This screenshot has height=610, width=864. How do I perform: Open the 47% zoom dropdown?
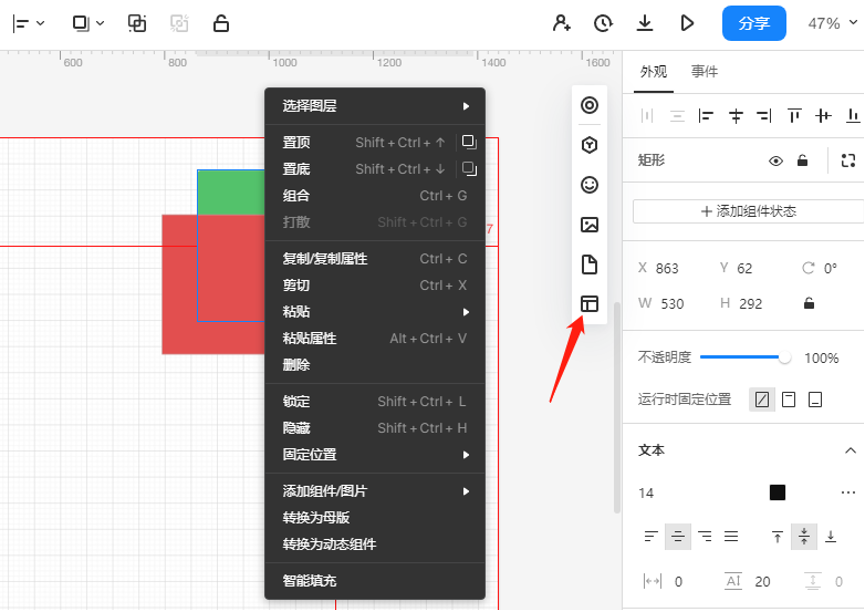[x=830, y=24]
